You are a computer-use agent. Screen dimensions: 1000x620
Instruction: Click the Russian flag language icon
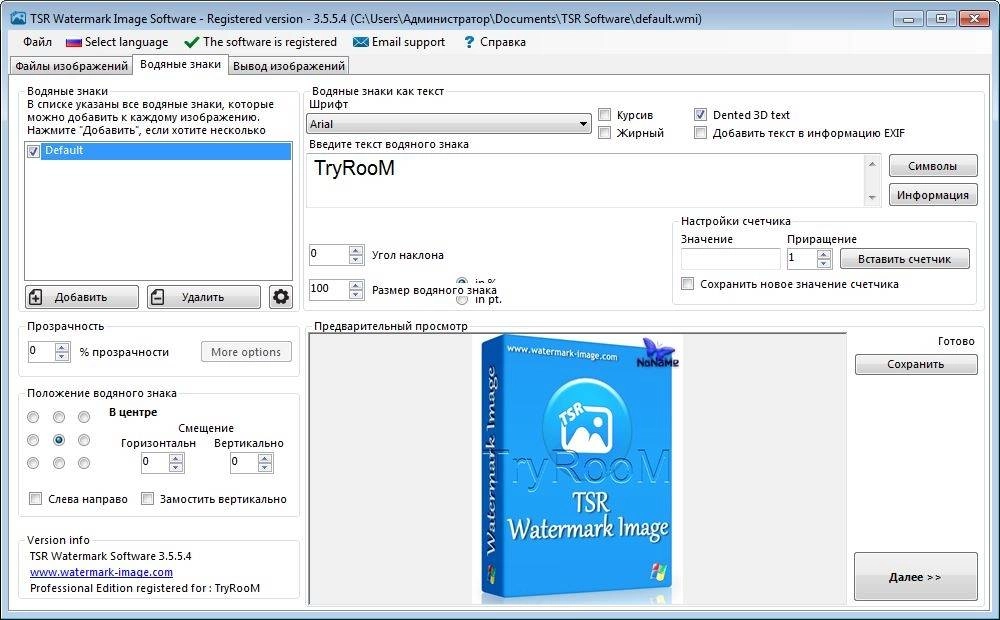[73, 43]
